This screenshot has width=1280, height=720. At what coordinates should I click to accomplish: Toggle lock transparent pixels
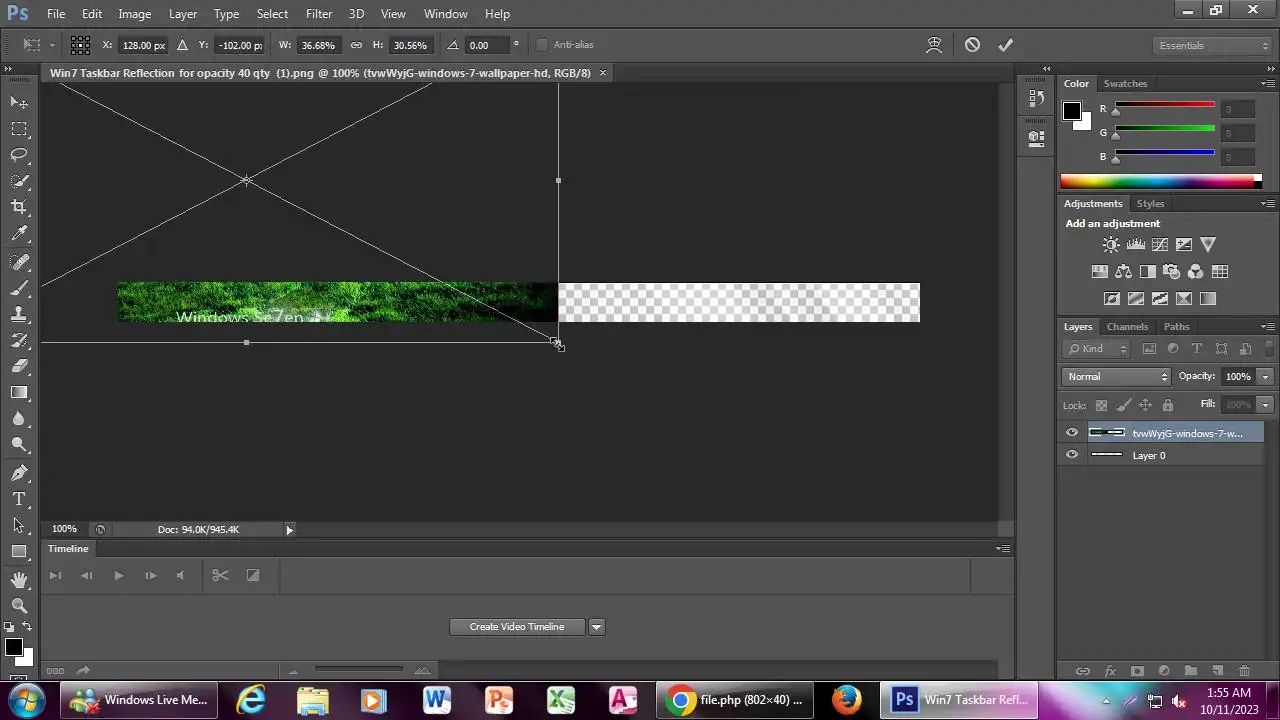point(1101,405)
